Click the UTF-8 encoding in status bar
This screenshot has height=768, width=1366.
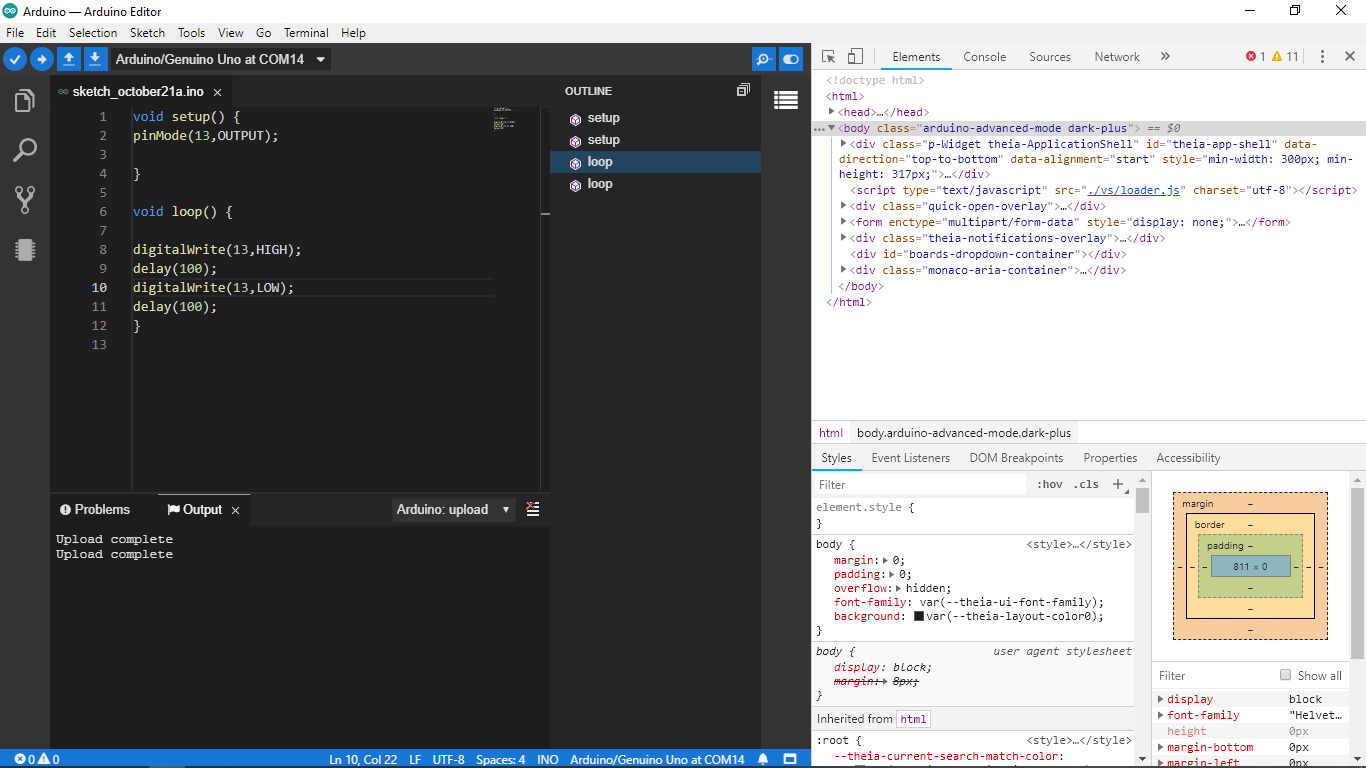tap(448, 759)
